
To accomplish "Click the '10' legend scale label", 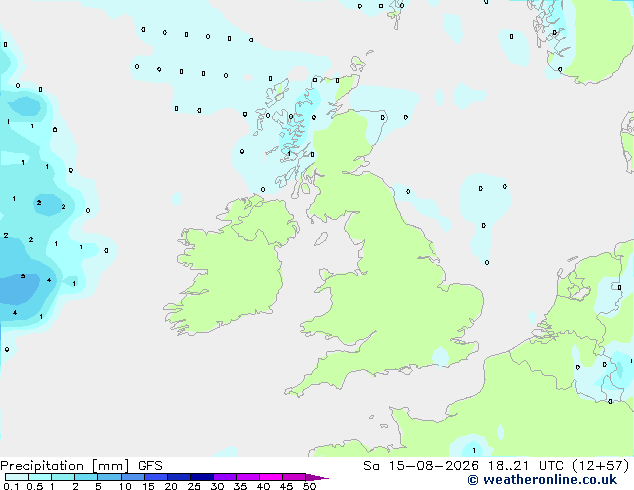I will (125, 486).
